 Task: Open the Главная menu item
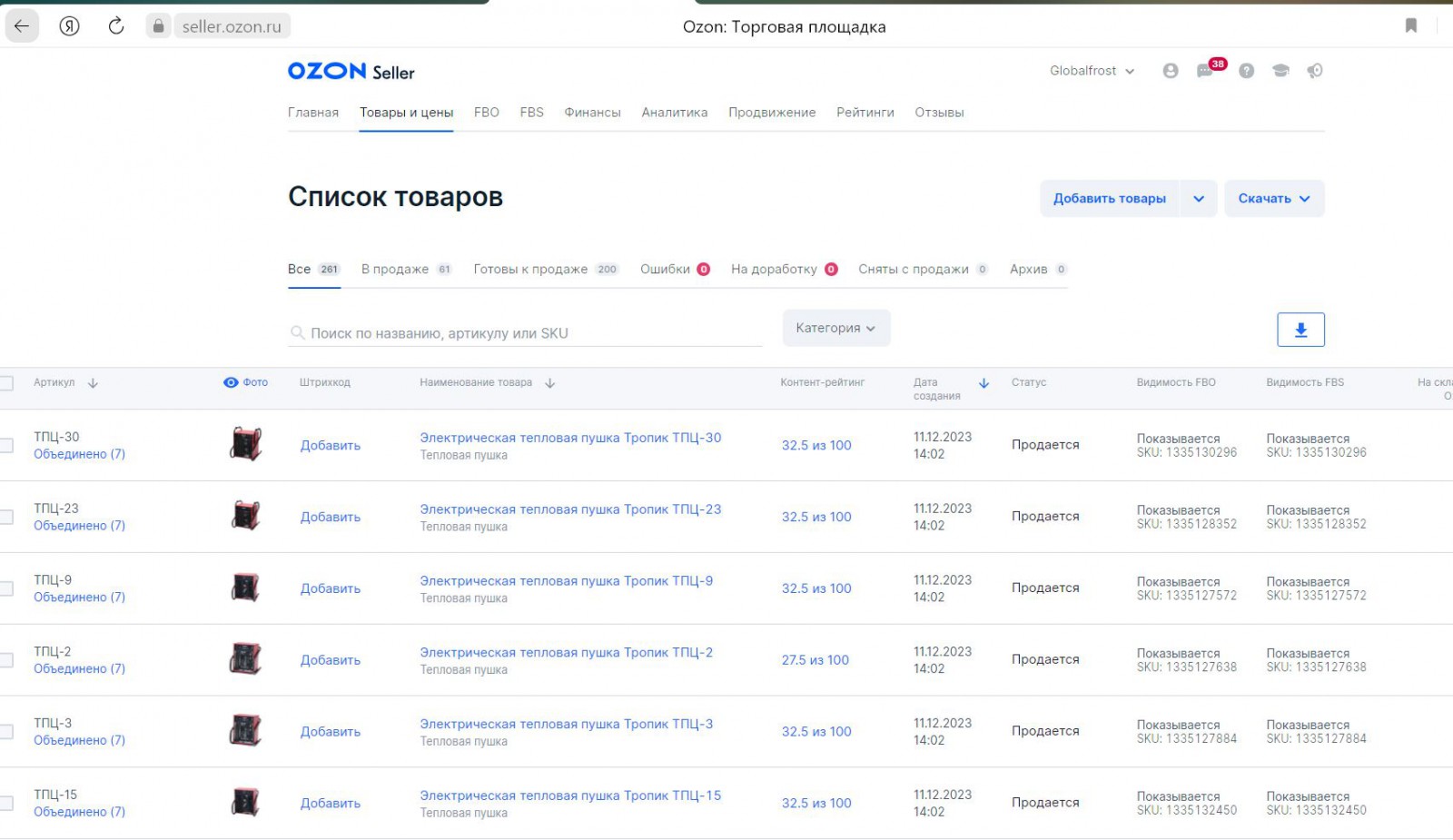pyautogui.click(x=313, y=113)
